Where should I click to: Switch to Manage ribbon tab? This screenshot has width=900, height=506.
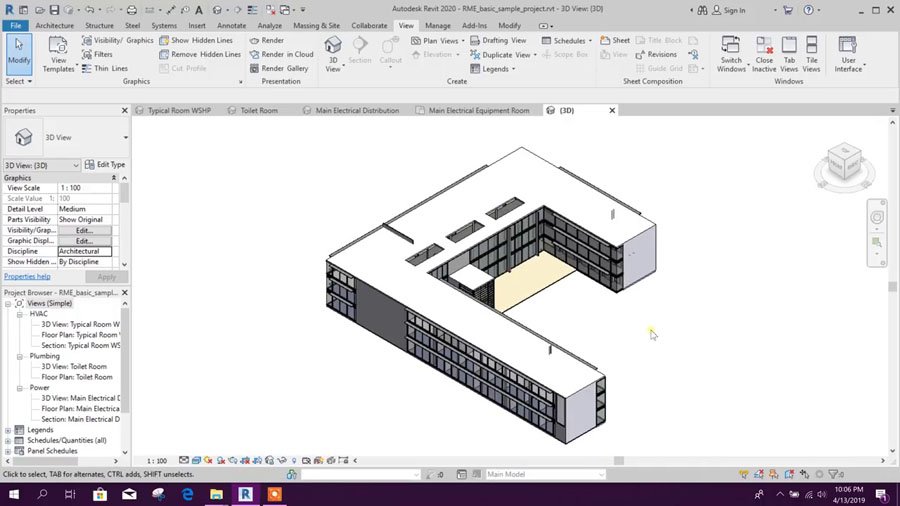click(x=437, y=26)
